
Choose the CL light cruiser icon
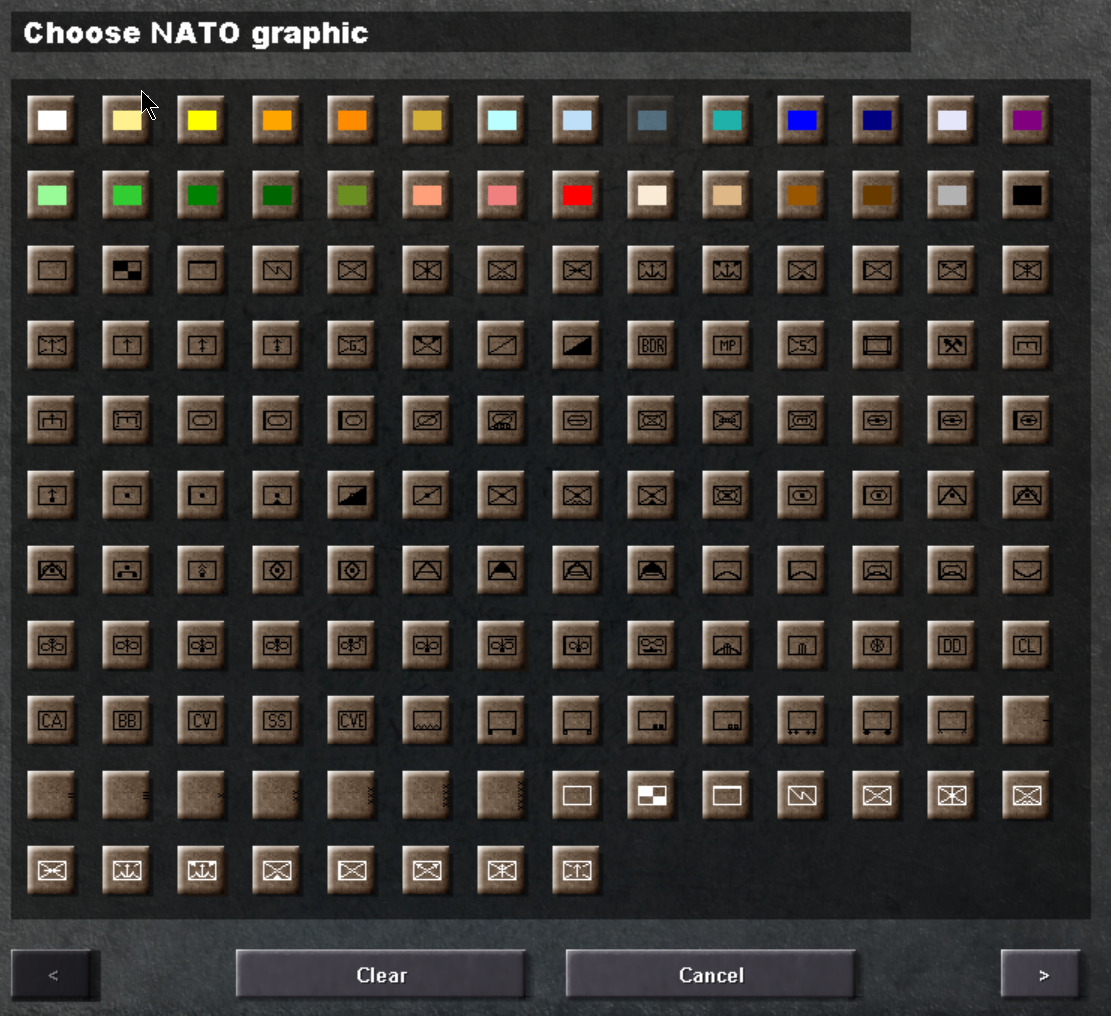pyautogui.click(x=1027, y=645)
